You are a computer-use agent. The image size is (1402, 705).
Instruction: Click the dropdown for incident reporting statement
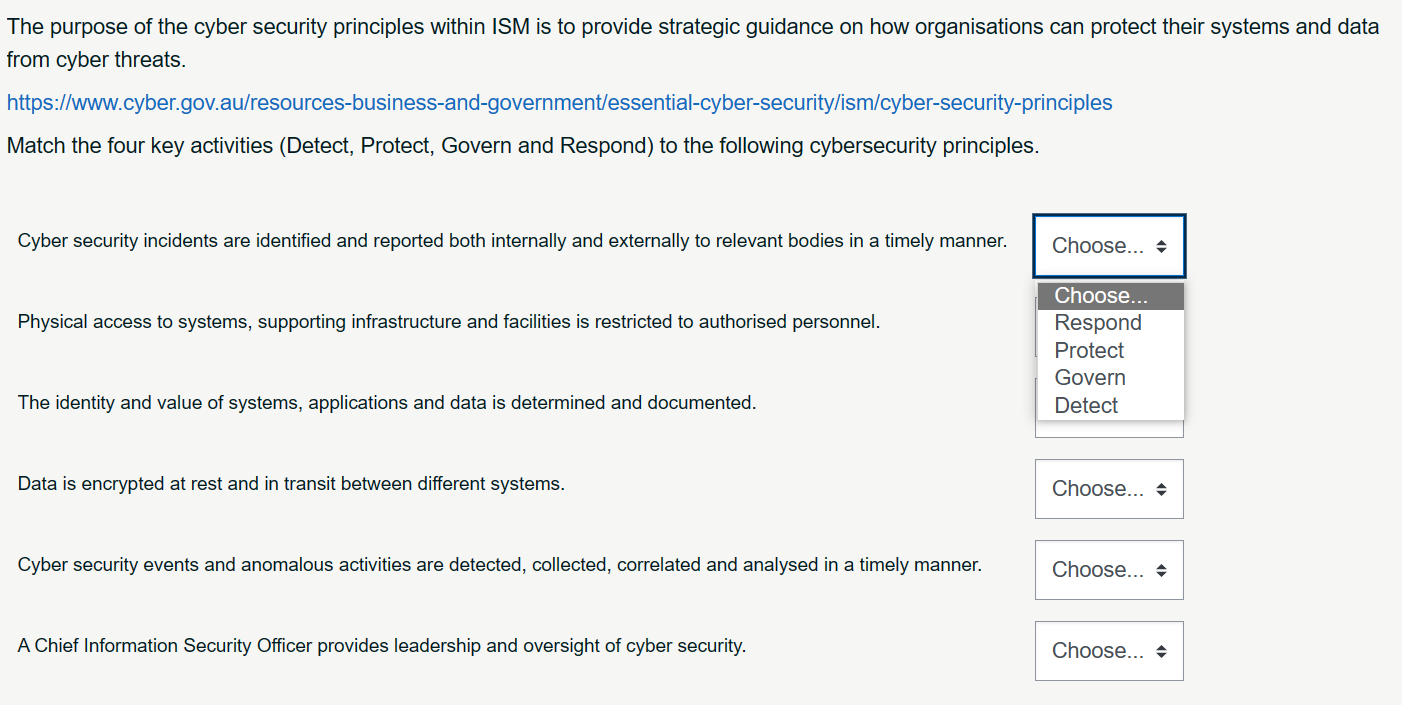pyautogui.click(x=1109, y=245)
